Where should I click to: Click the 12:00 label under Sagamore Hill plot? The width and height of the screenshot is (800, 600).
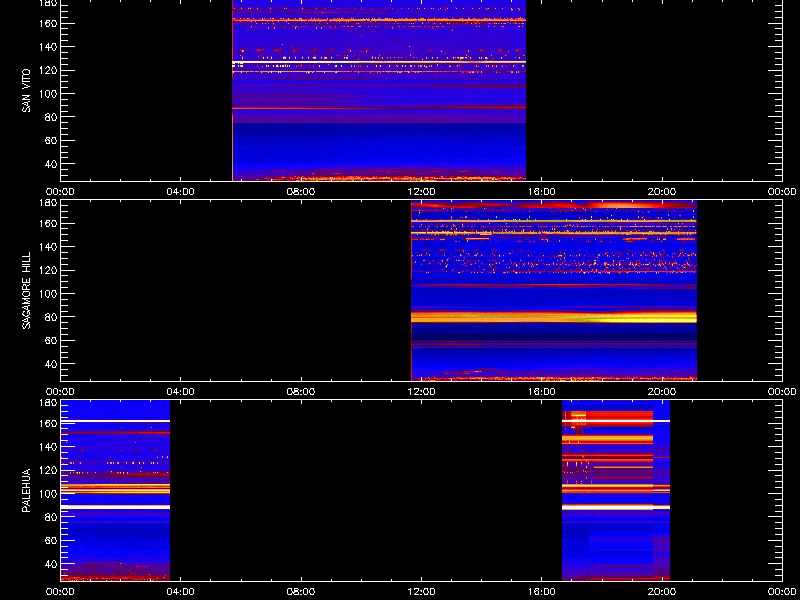pos(421,392)
